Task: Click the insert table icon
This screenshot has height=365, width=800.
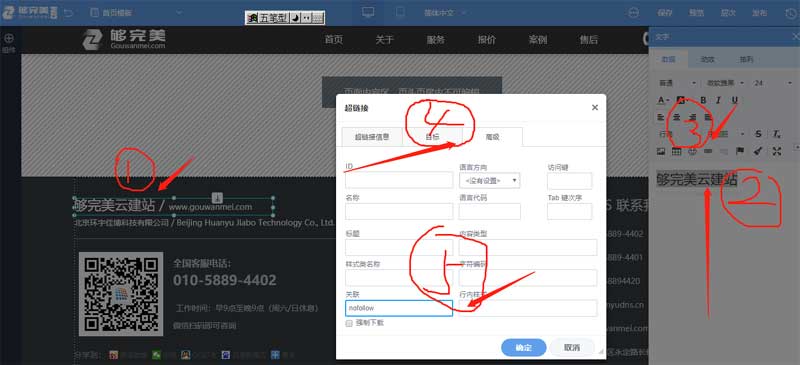Action: pyautogui.click(x=676, y=151)
